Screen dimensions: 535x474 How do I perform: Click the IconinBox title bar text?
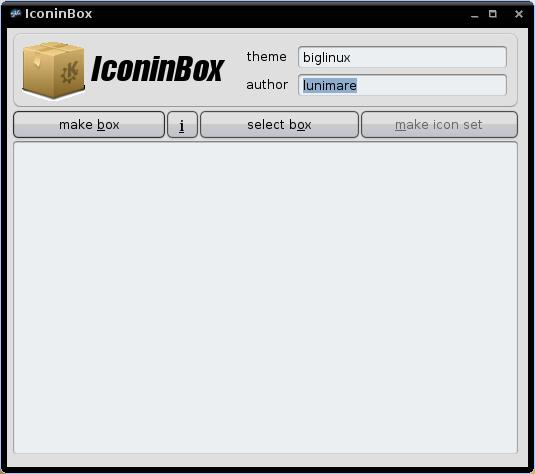point(59,14)
